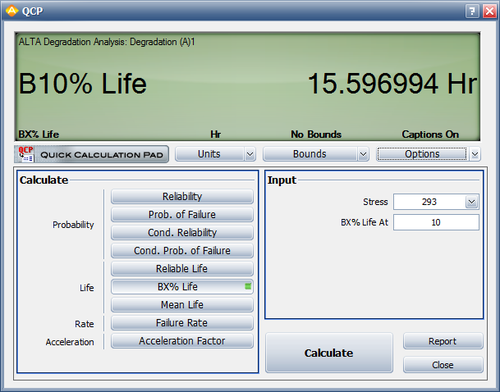Select the Mean Life calculation option
This screenshot has height=392, width=500.
(x=182, y=305)
